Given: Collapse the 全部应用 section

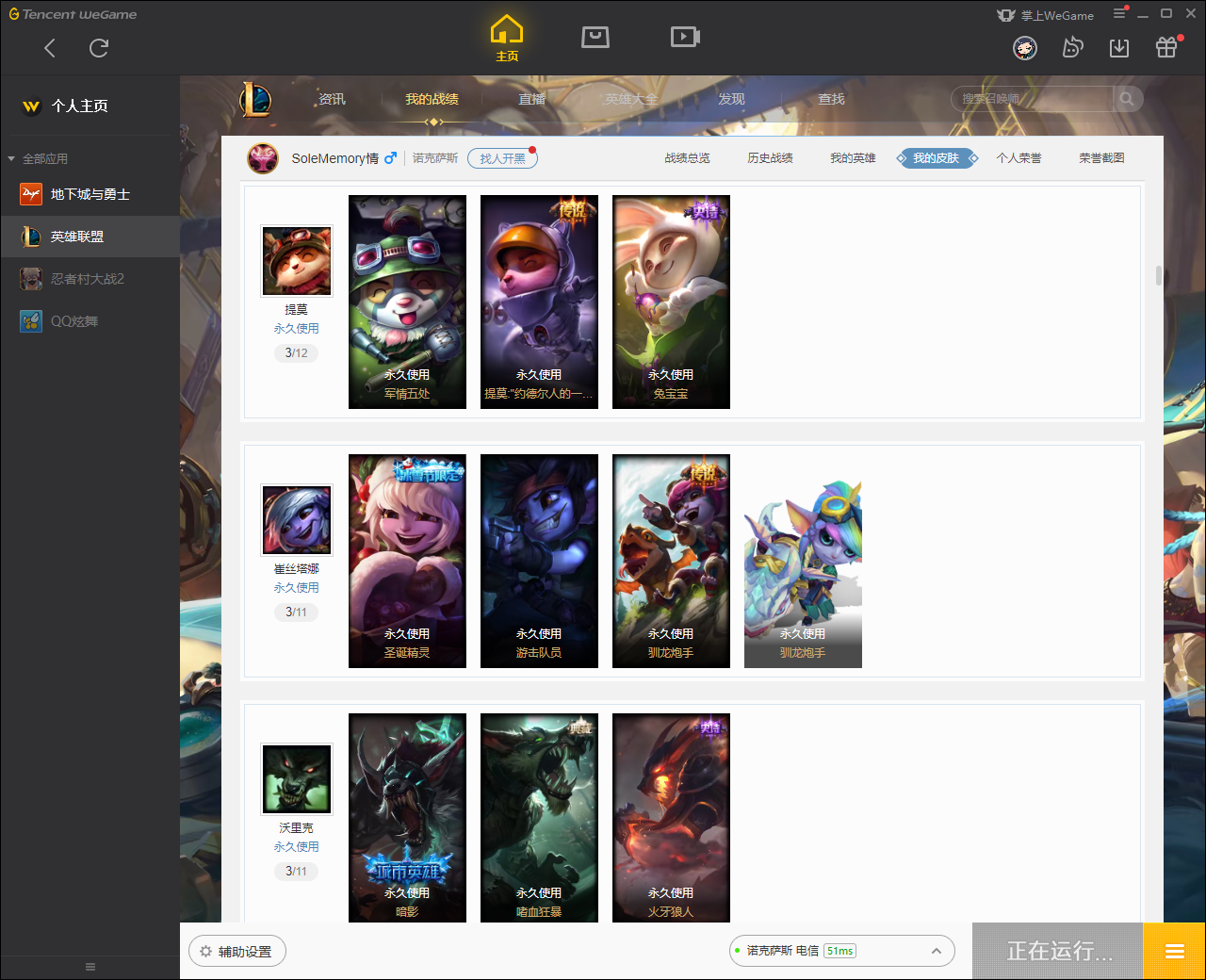Looking at the screenshot, I should (x=39, y=158).
